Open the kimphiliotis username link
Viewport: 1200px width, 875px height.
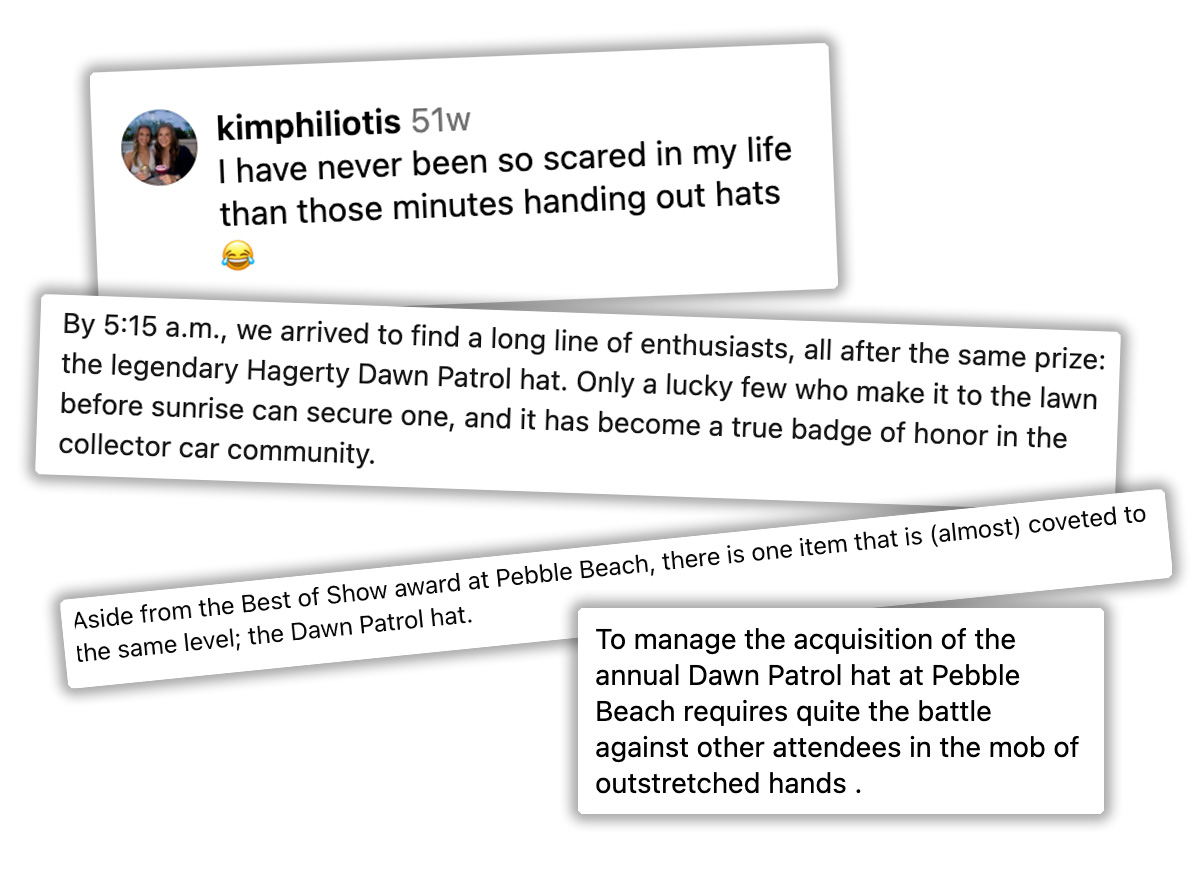pos(309,124)
